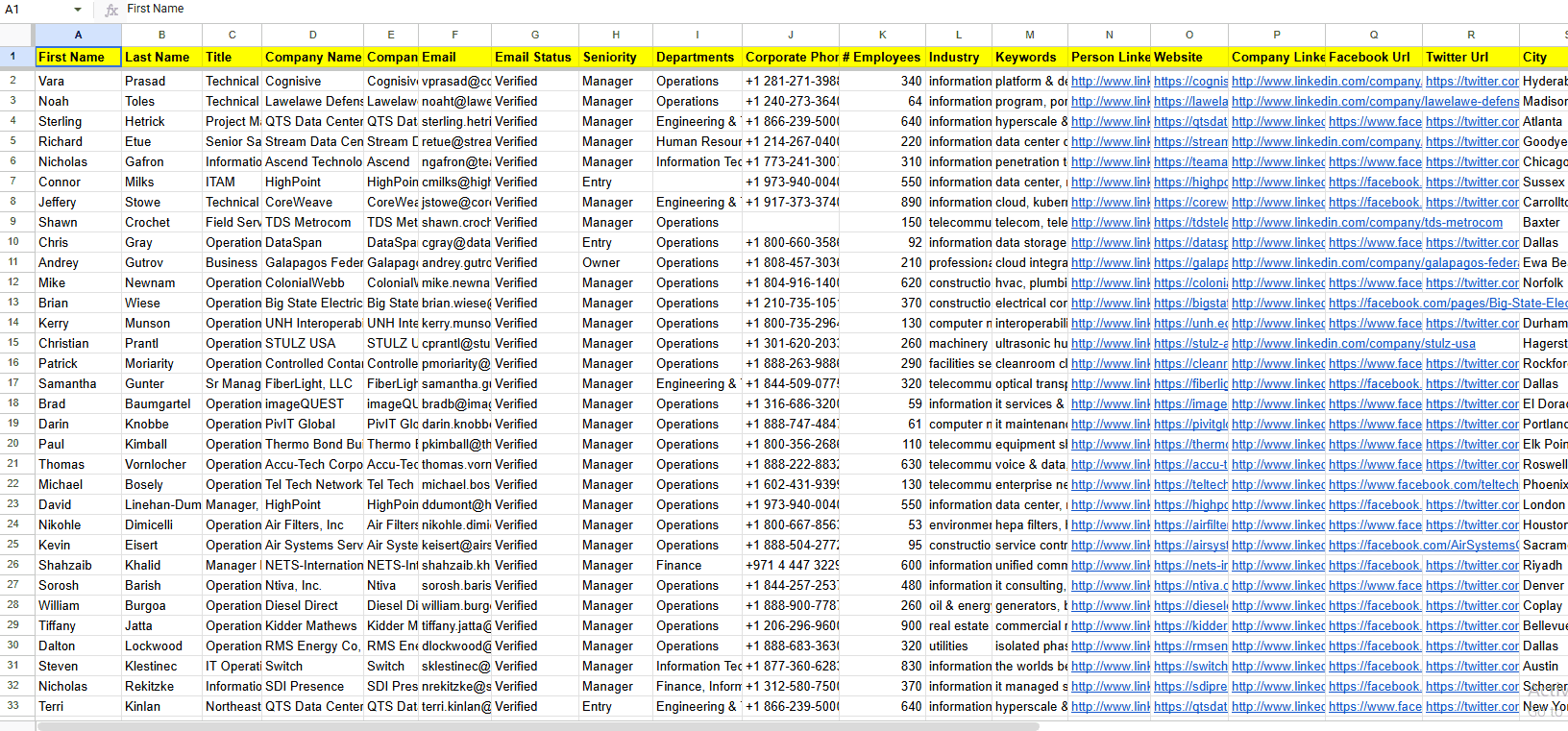Select row 15 header number
The height and width of the screenshot is (731, 1568).
tap(13, 343)
